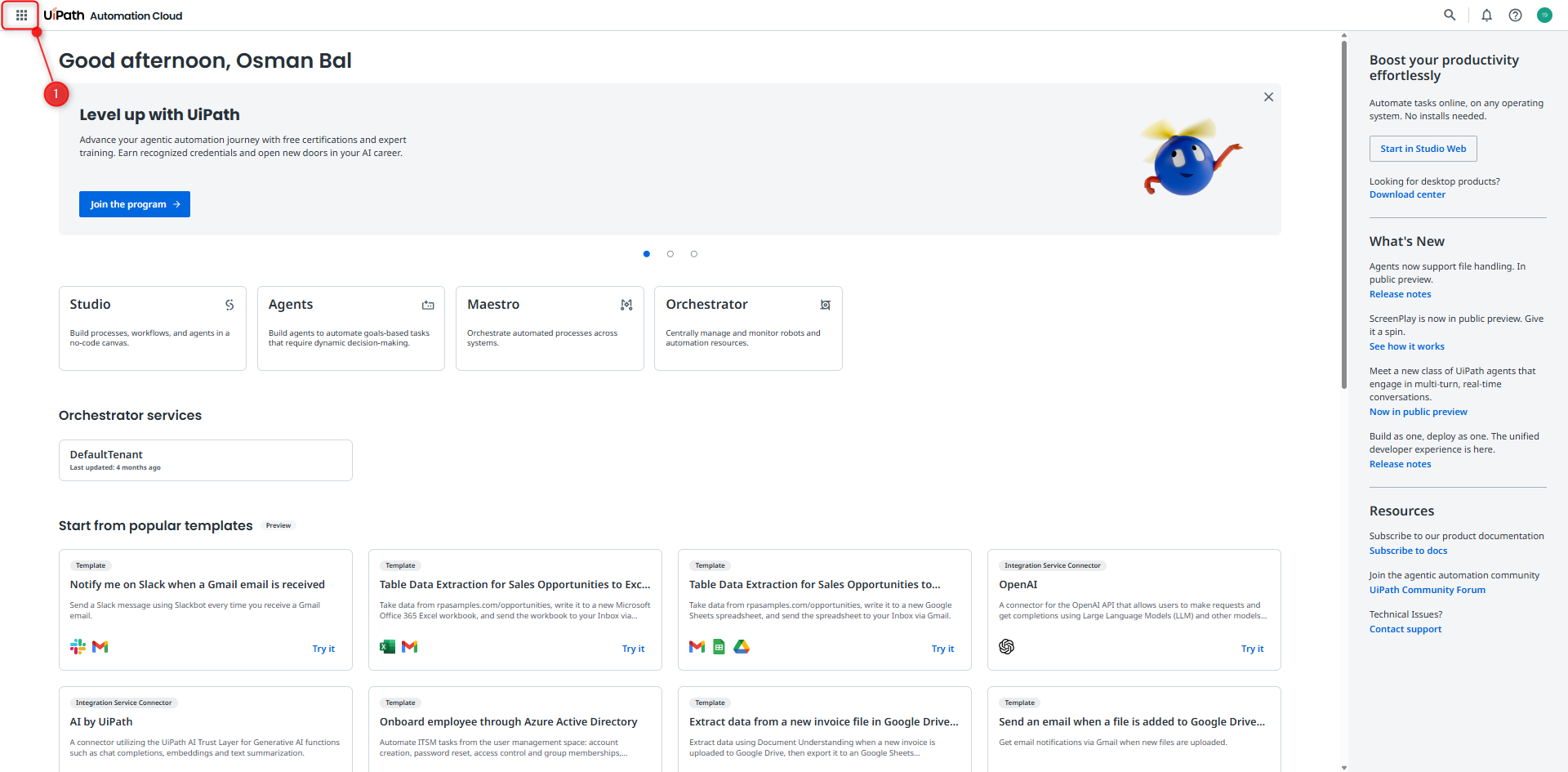Try it for the OpenAI connector
Viewport: 1568px width, 772px height.
(x=1252, y=649)
